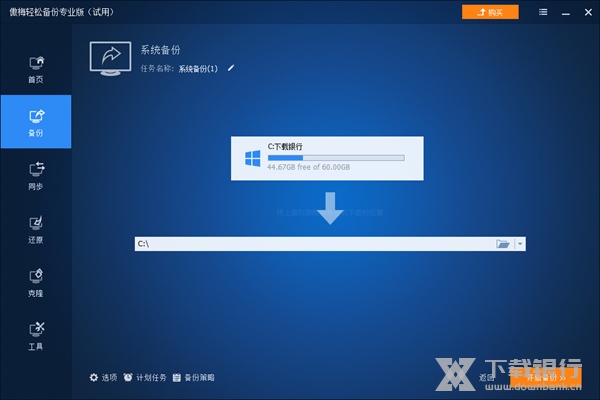Open the 克隆 clone sidebar section

tap(36, 283)
